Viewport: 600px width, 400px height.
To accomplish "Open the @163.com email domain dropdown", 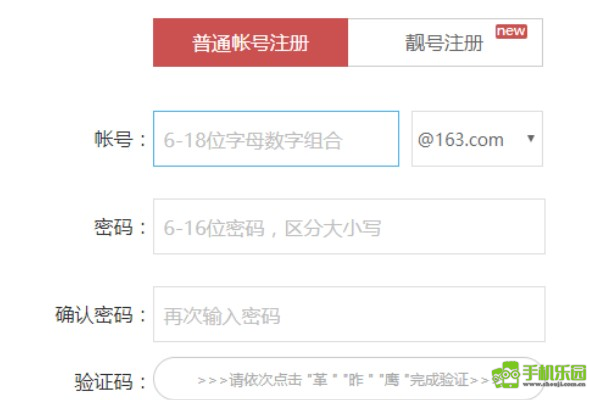I will 477,139.
